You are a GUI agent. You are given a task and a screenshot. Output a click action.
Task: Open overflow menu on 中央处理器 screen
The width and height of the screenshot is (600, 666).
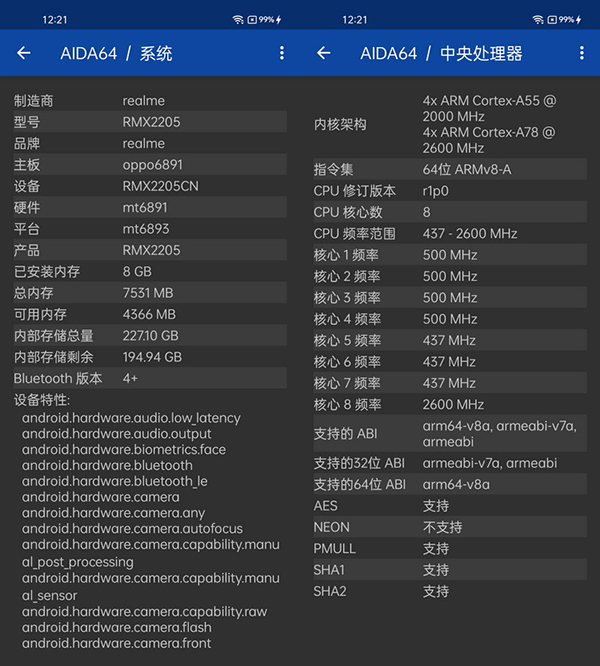click(581, 53)
